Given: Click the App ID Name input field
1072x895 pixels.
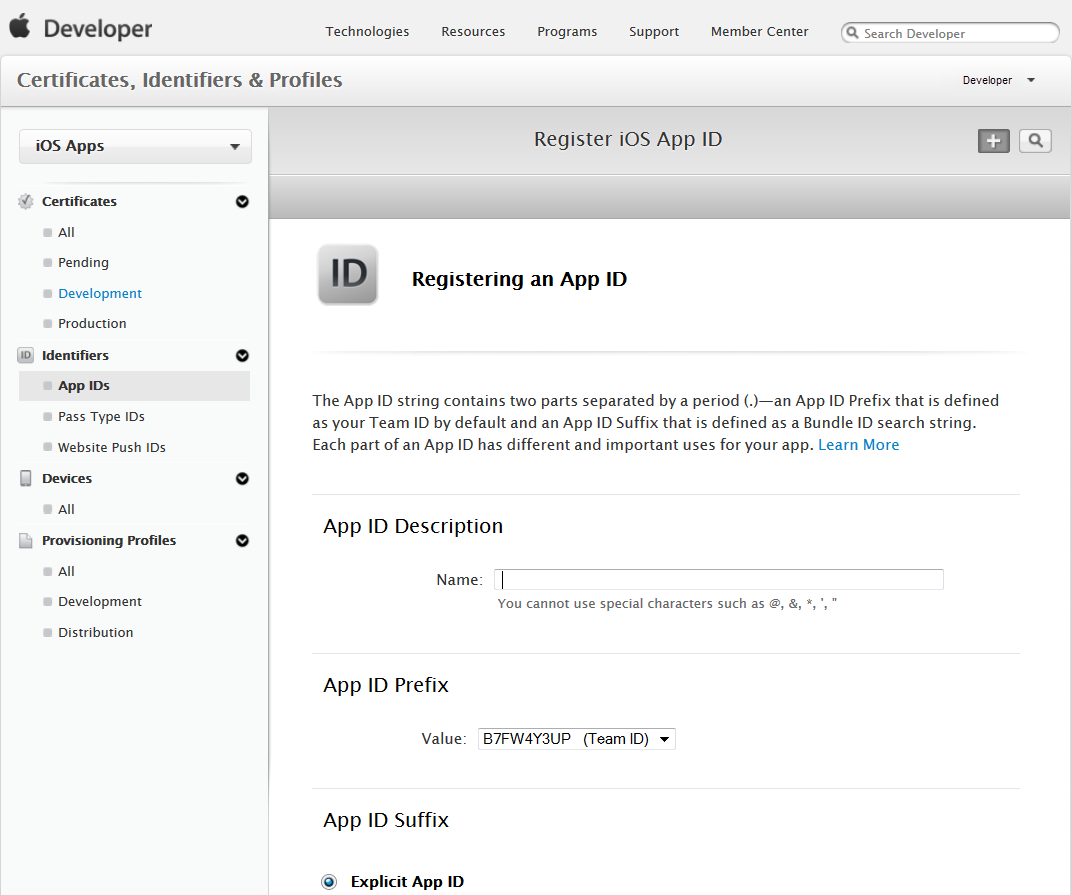Looking at the screenshot, I should (x=719, y=580).
